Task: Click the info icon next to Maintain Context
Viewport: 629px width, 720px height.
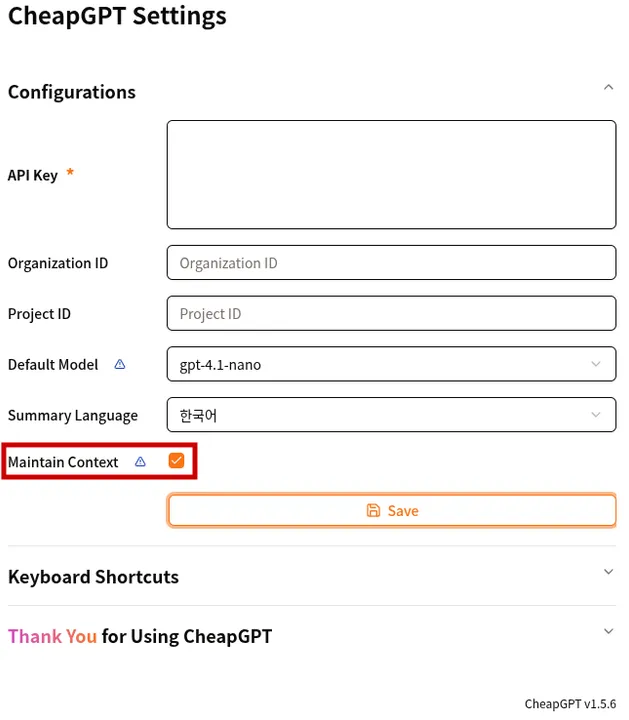Action: coord(140,462)
